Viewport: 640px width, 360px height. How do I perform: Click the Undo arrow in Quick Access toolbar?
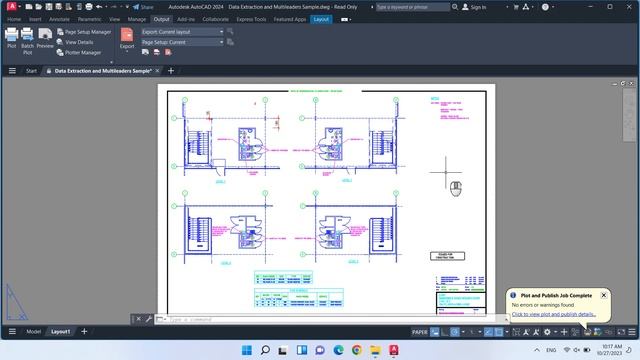pos(99,7)
